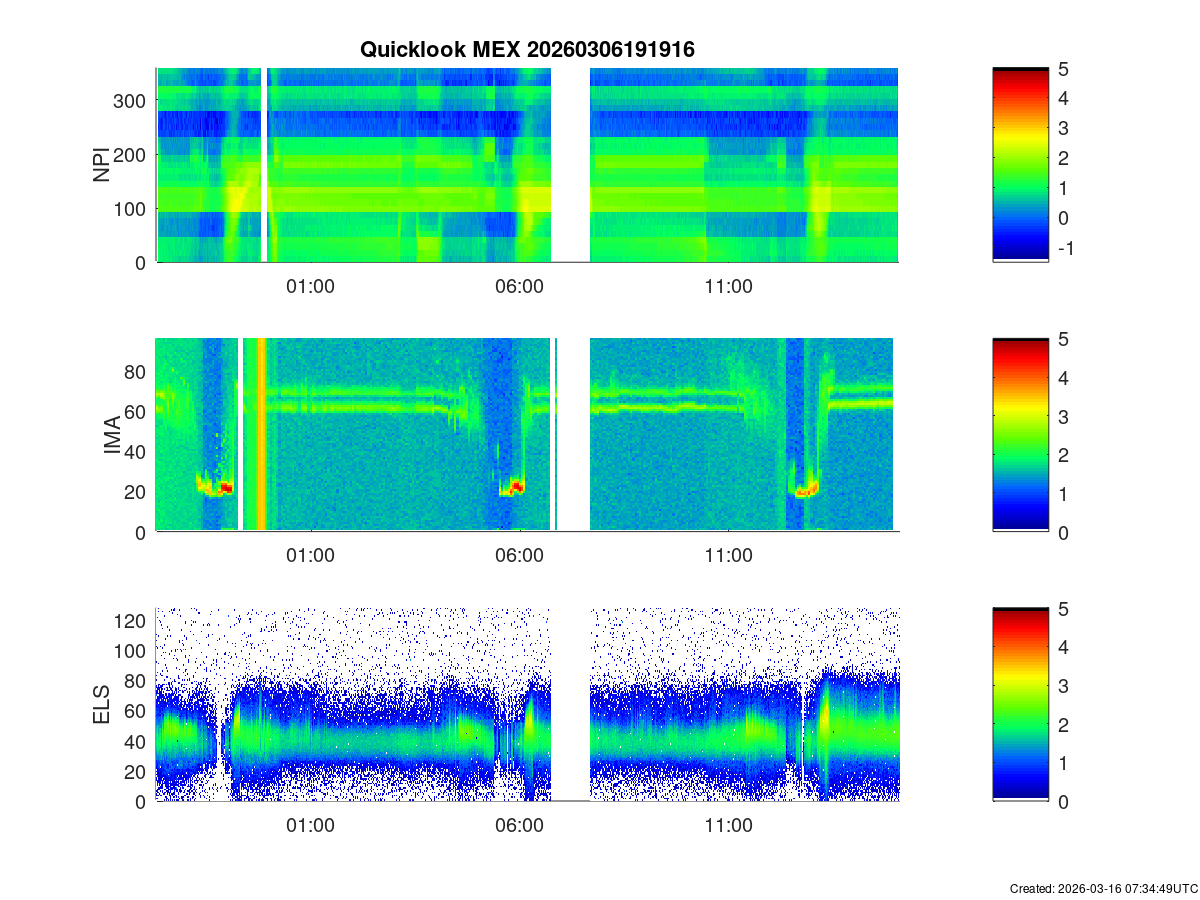Click the 120 tick on ELS y-axis
The width and height of the screenshot is (1200, 900).
pos(133,621)
